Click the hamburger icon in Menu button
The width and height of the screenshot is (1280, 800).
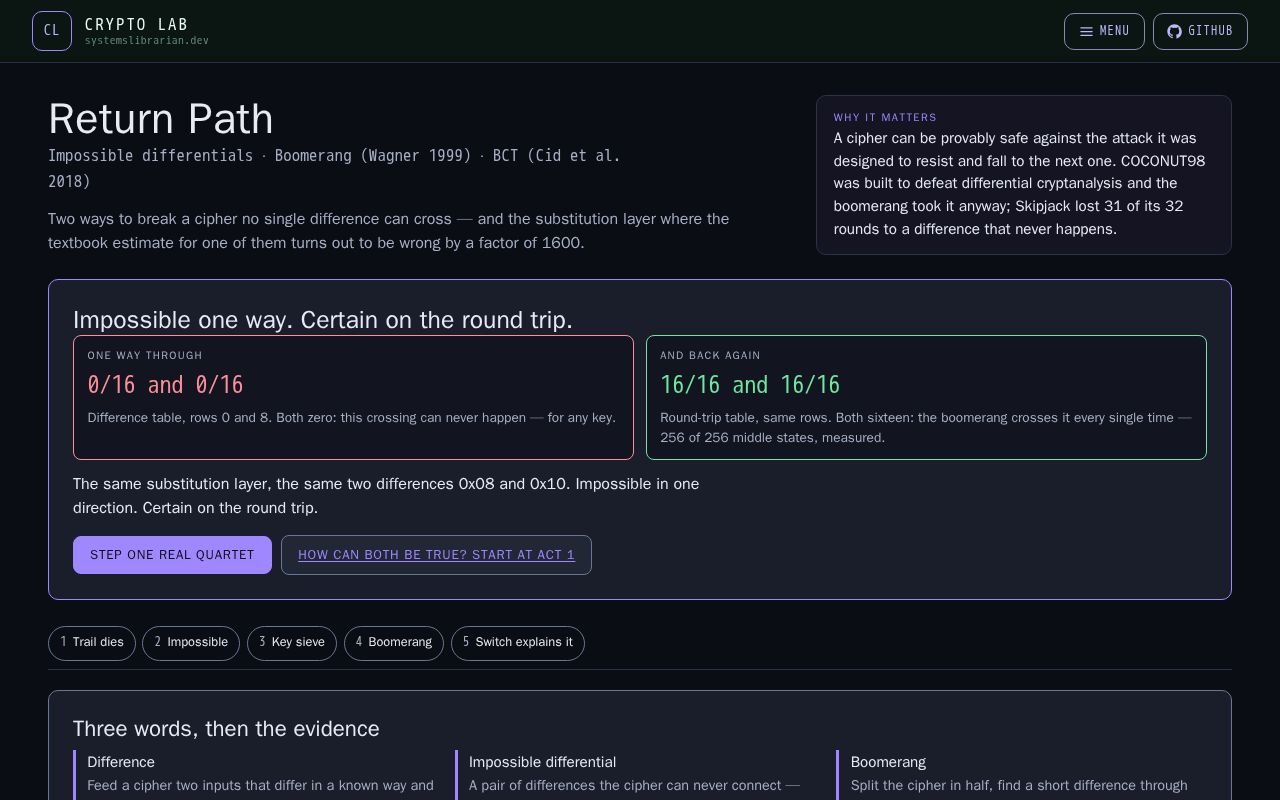pos(1086,31)
